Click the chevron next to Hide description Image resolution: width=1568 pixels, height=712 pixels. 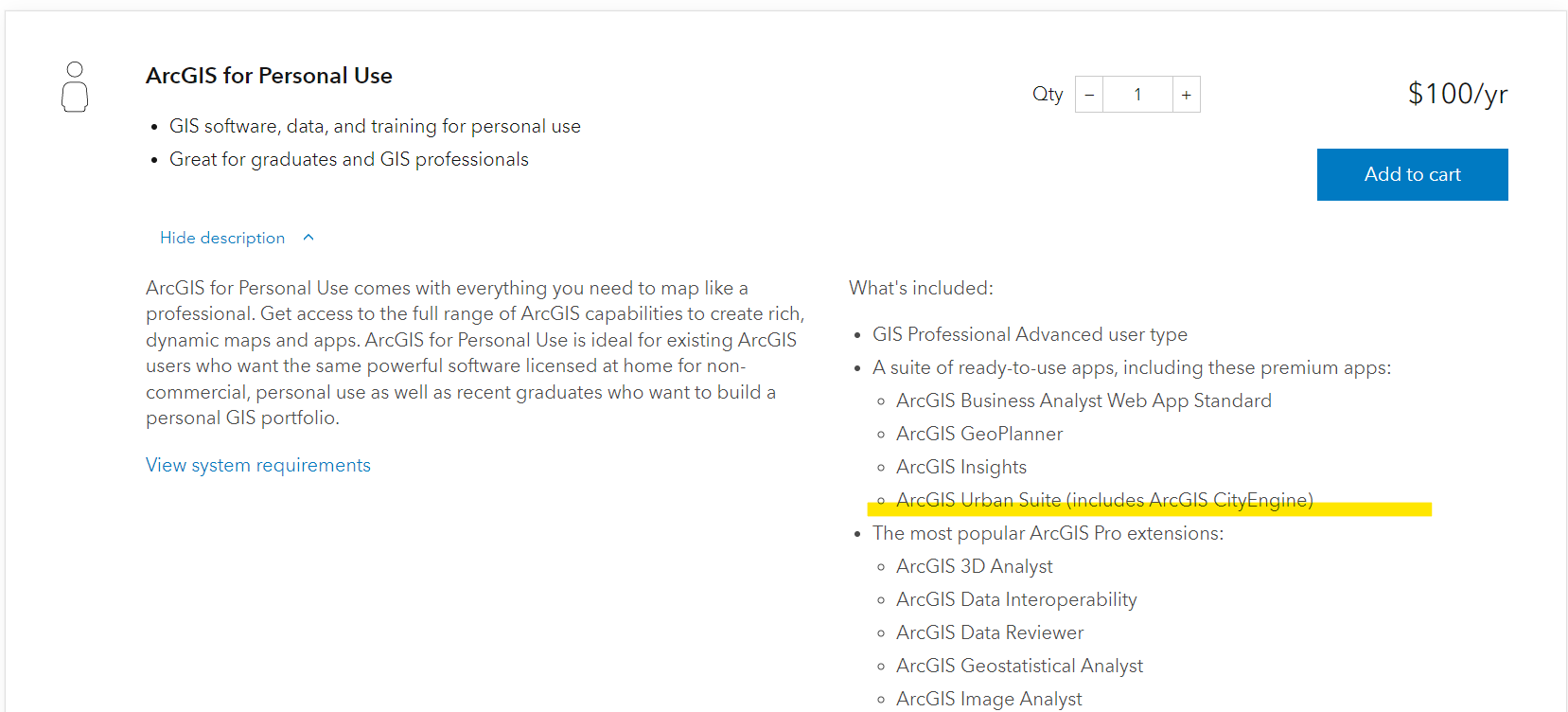click(x=308, y=238)
